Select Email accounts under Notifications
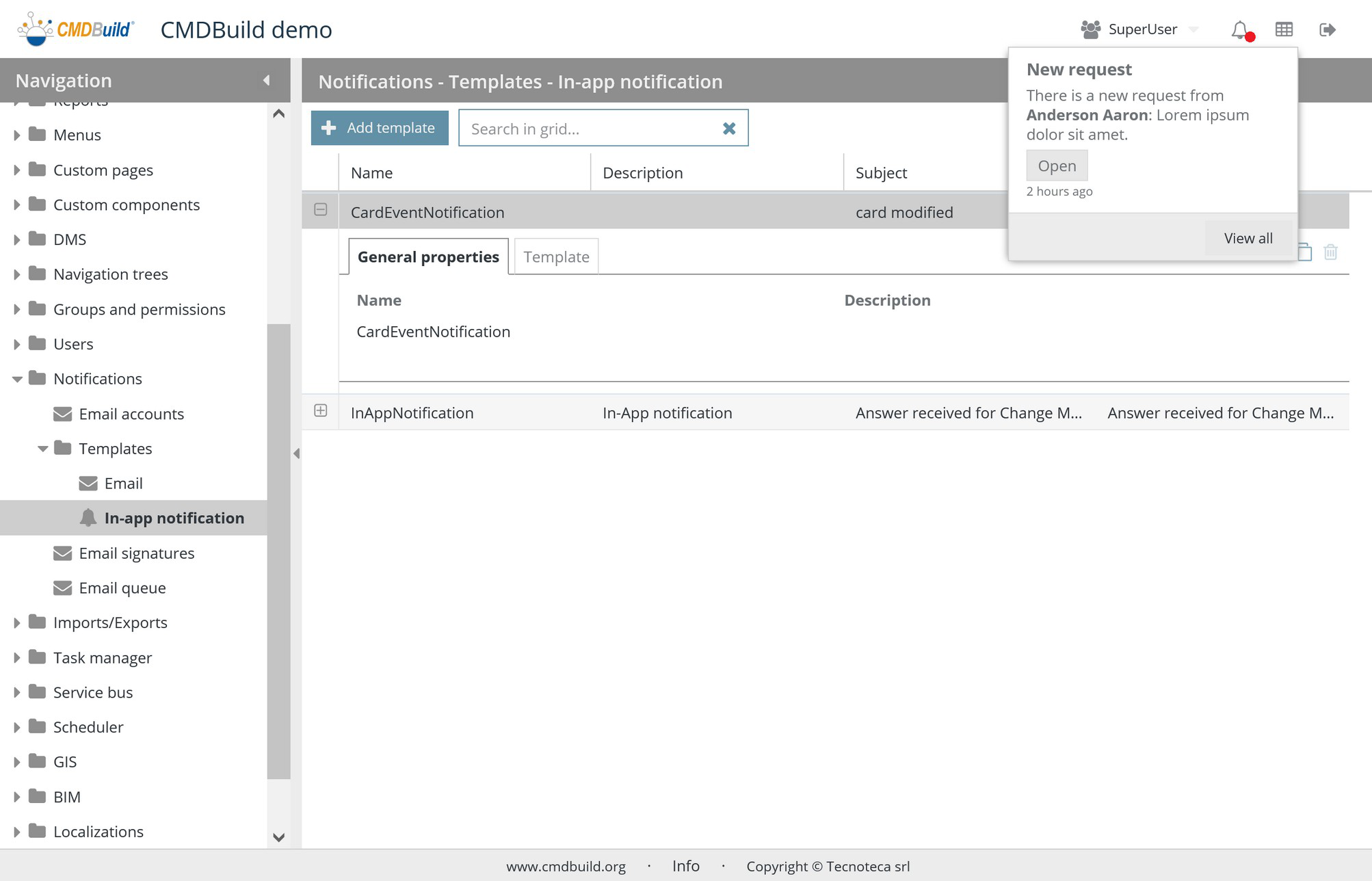This screenshot has height=881, width=1372. [131, 414]
